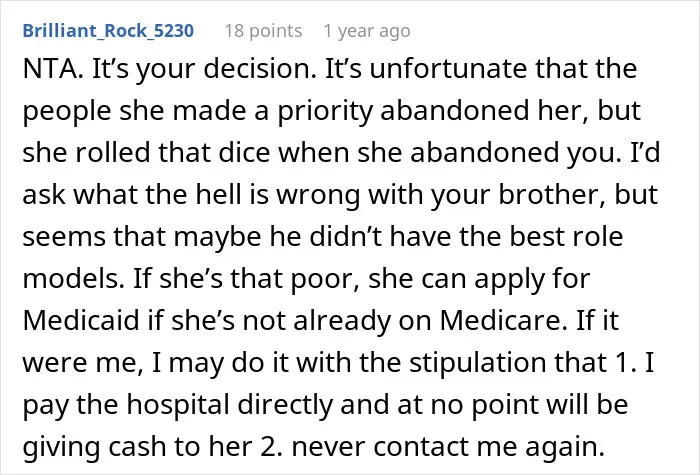
Task: Click the 18 points score label
Action: pyautogui.click(x=263, y=31)
